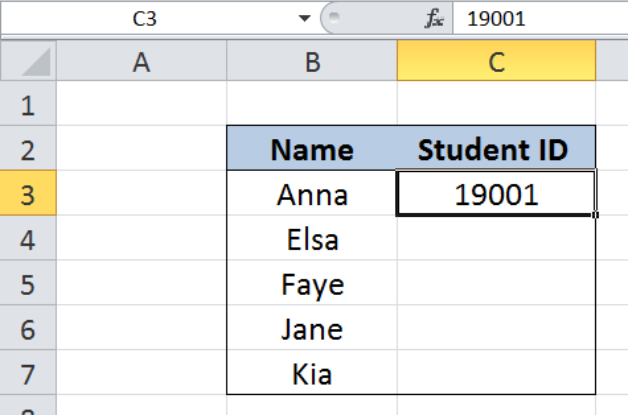Select the cell containing Jane
The image size is (628, 415).
tap(312, 328)
